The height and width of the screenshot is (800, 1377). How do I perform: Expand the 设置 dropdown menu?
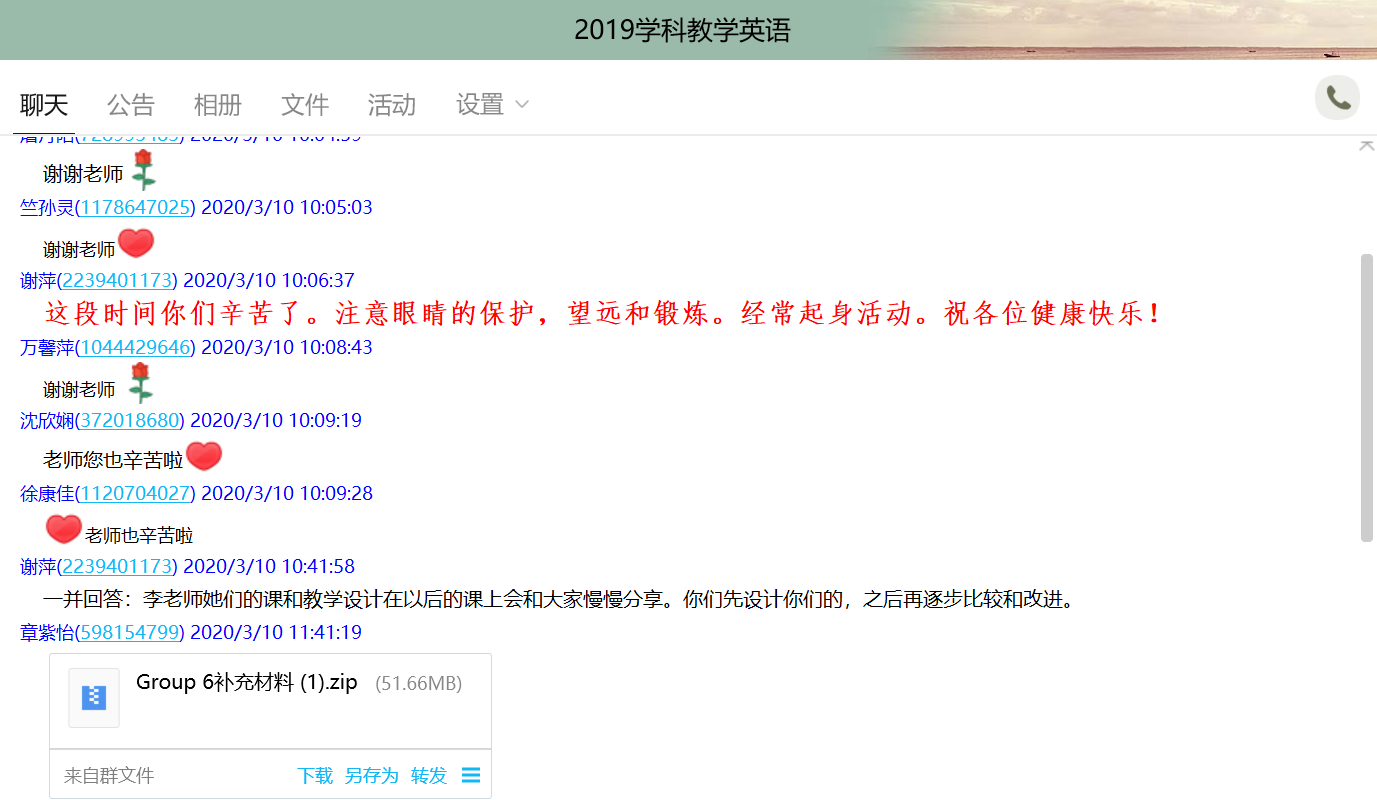coord(492,104)
